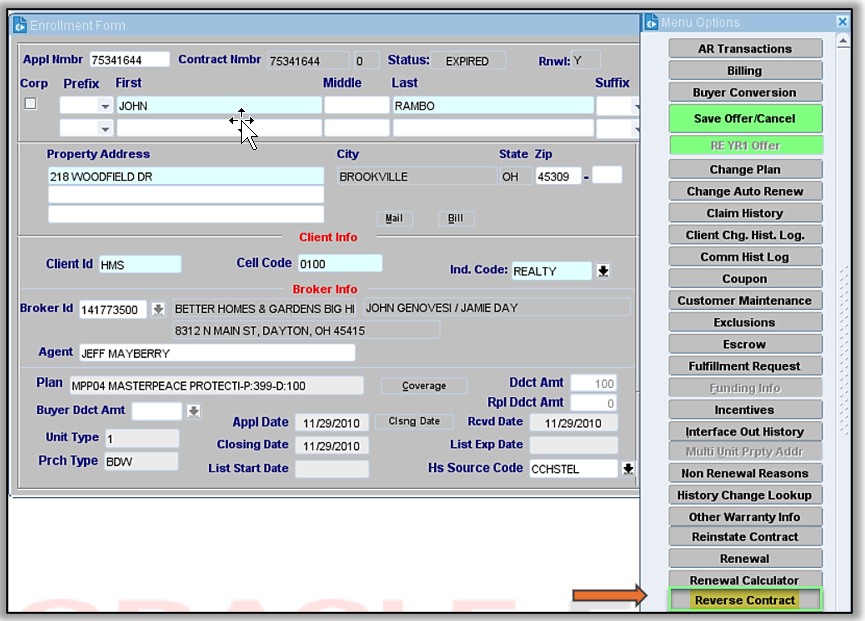This screenshot has width=865, height=621.
Task: Open the Hs Source Code list arrow
Action: 628,468
